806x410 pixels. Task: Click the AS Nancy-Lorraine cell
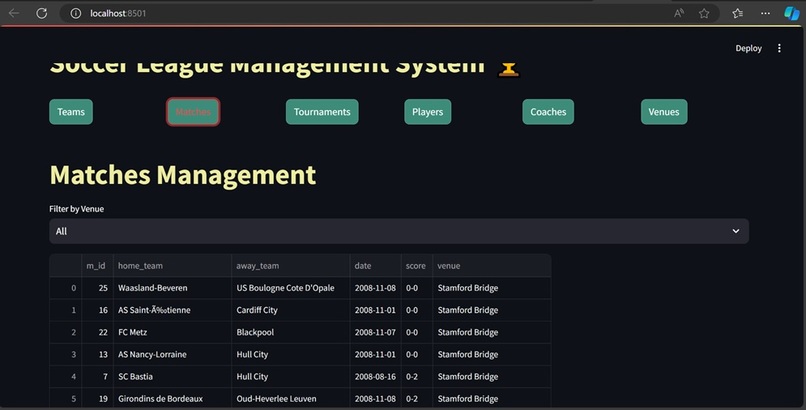click(x=172, y=354)
